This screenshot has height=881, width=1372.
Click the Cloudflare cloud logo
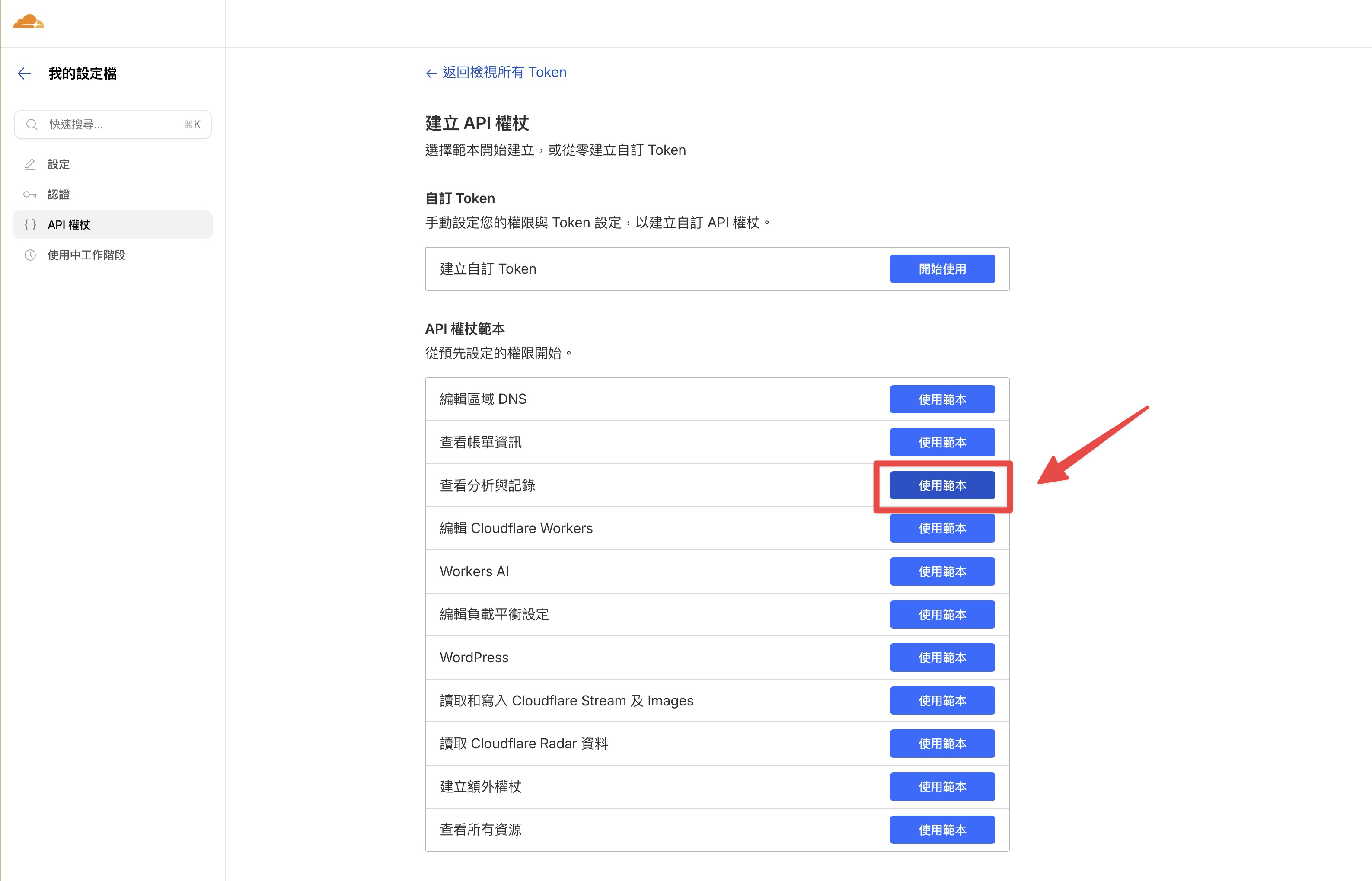coord(28,22)
